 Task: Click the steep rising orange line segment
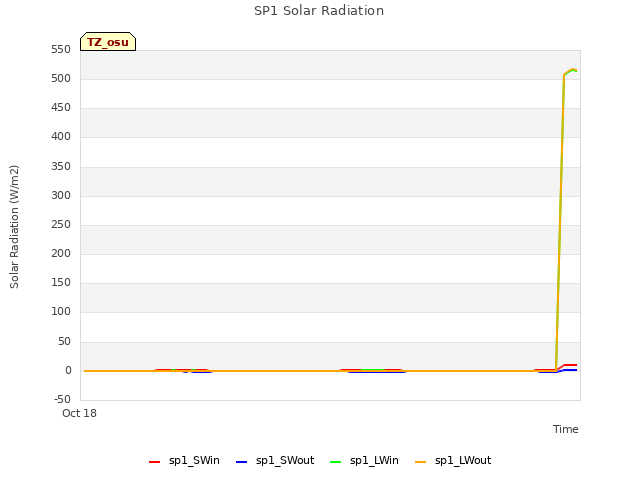pos(560,222)
